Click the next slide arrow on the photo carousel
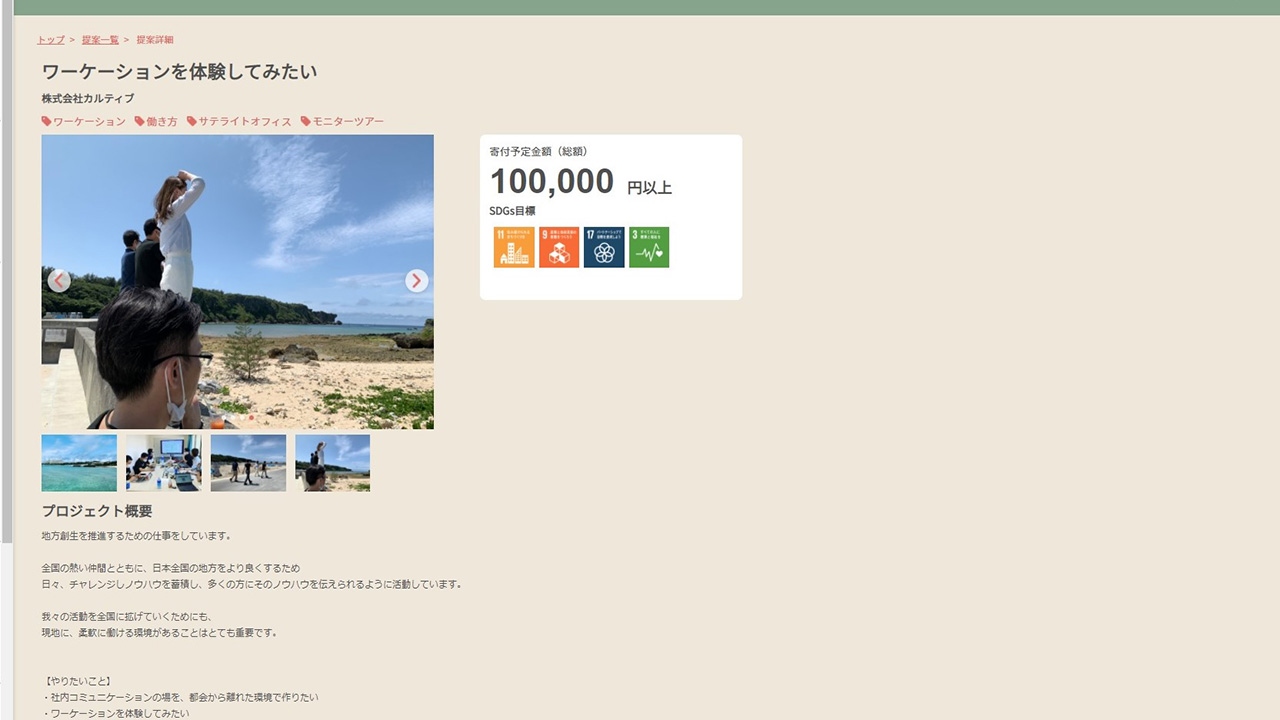The image size is (1280, 720). (417, 281)
